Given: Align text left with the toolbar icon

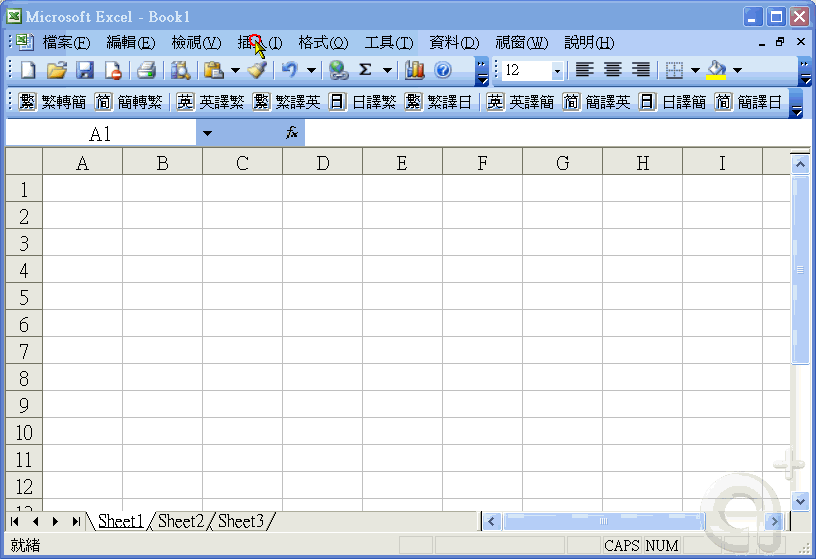Looking at the screenshot, I should point(584,70).
